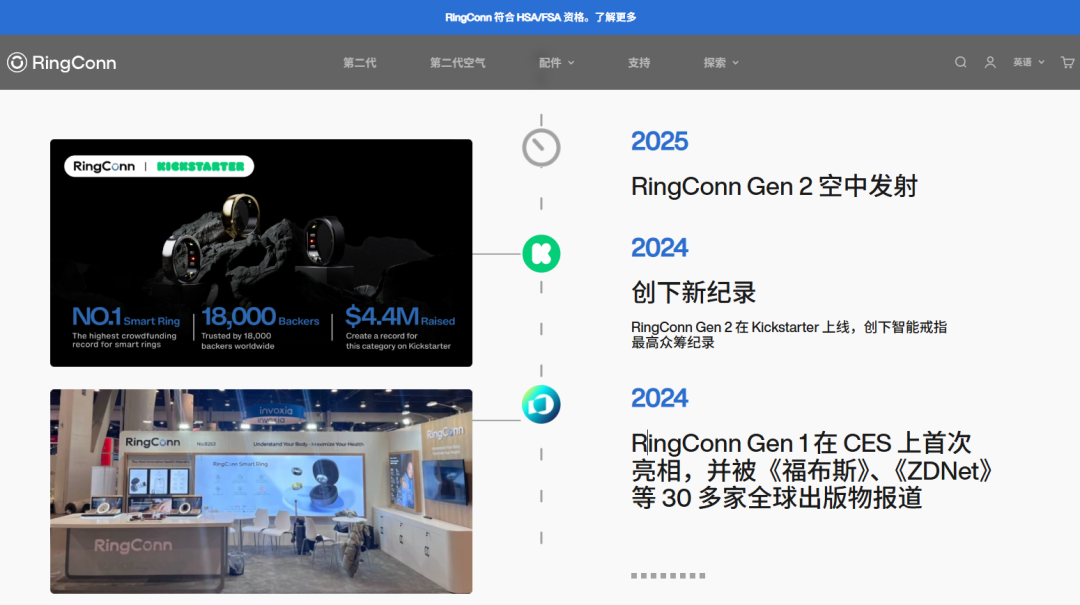Open the CES booth photo
Screen dimensions: 1080x605
click(x=261, y=491)
